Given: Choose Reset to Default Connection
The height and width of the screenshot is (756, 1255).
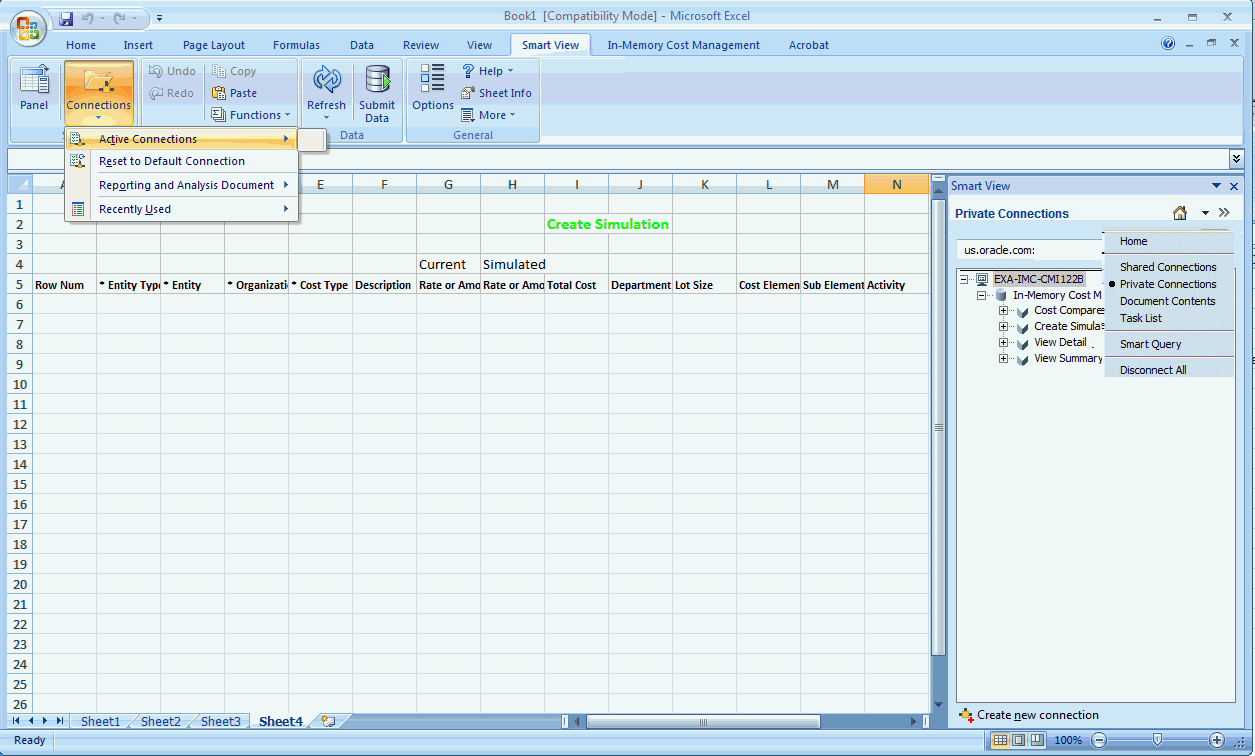Looking at the screenshot, I should click(x=181, y=161).
